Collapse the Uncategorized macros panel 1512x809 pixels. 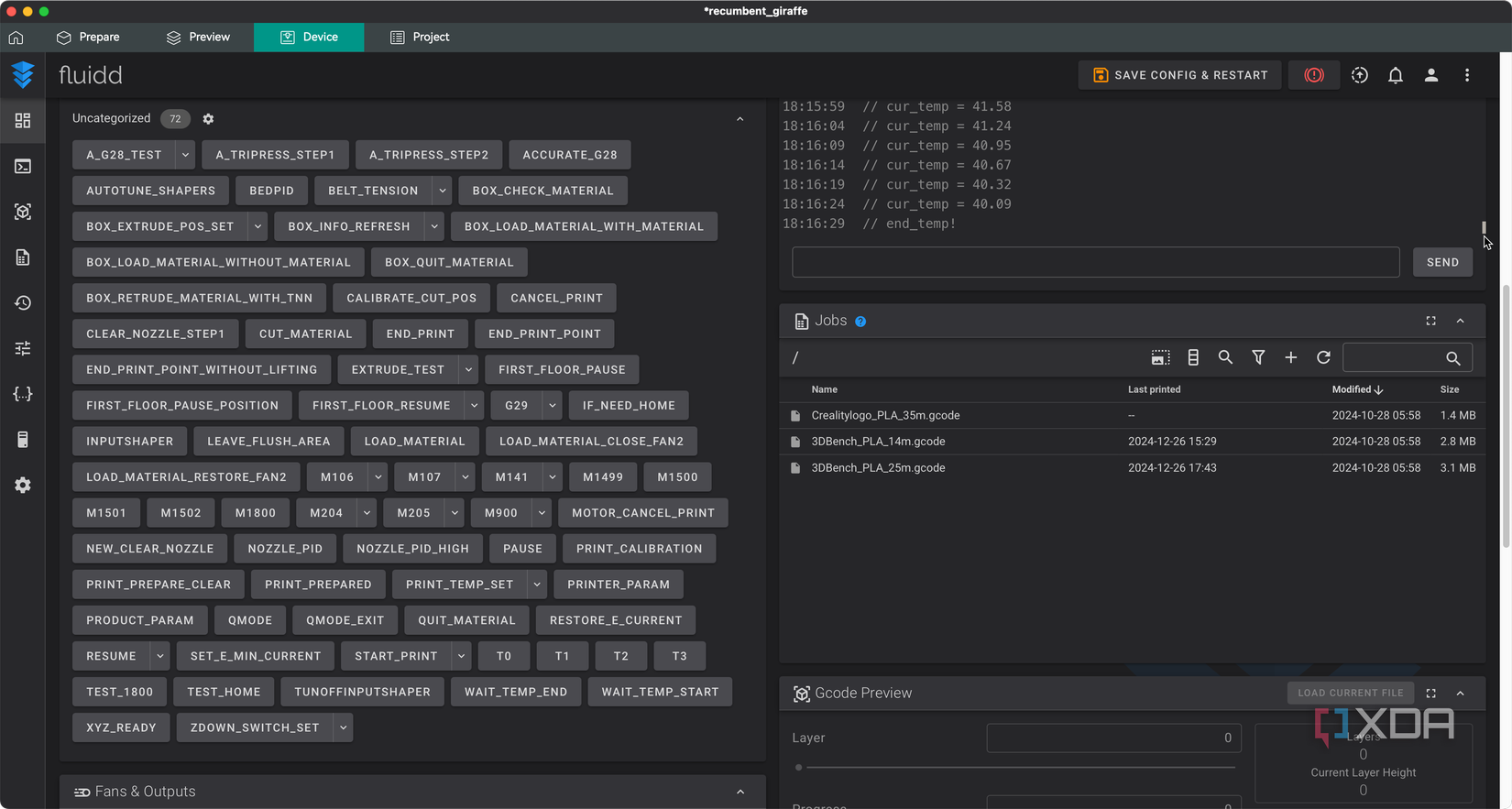[x=740, y=119]
